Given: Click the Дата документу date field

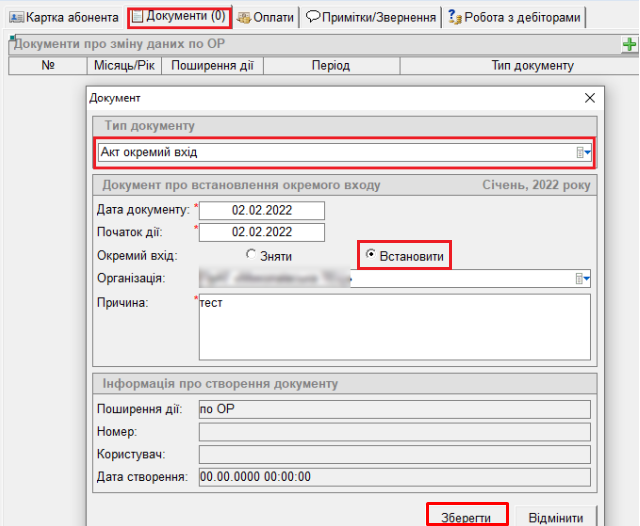Looking at the screenshot, I should tap(262, 210).
